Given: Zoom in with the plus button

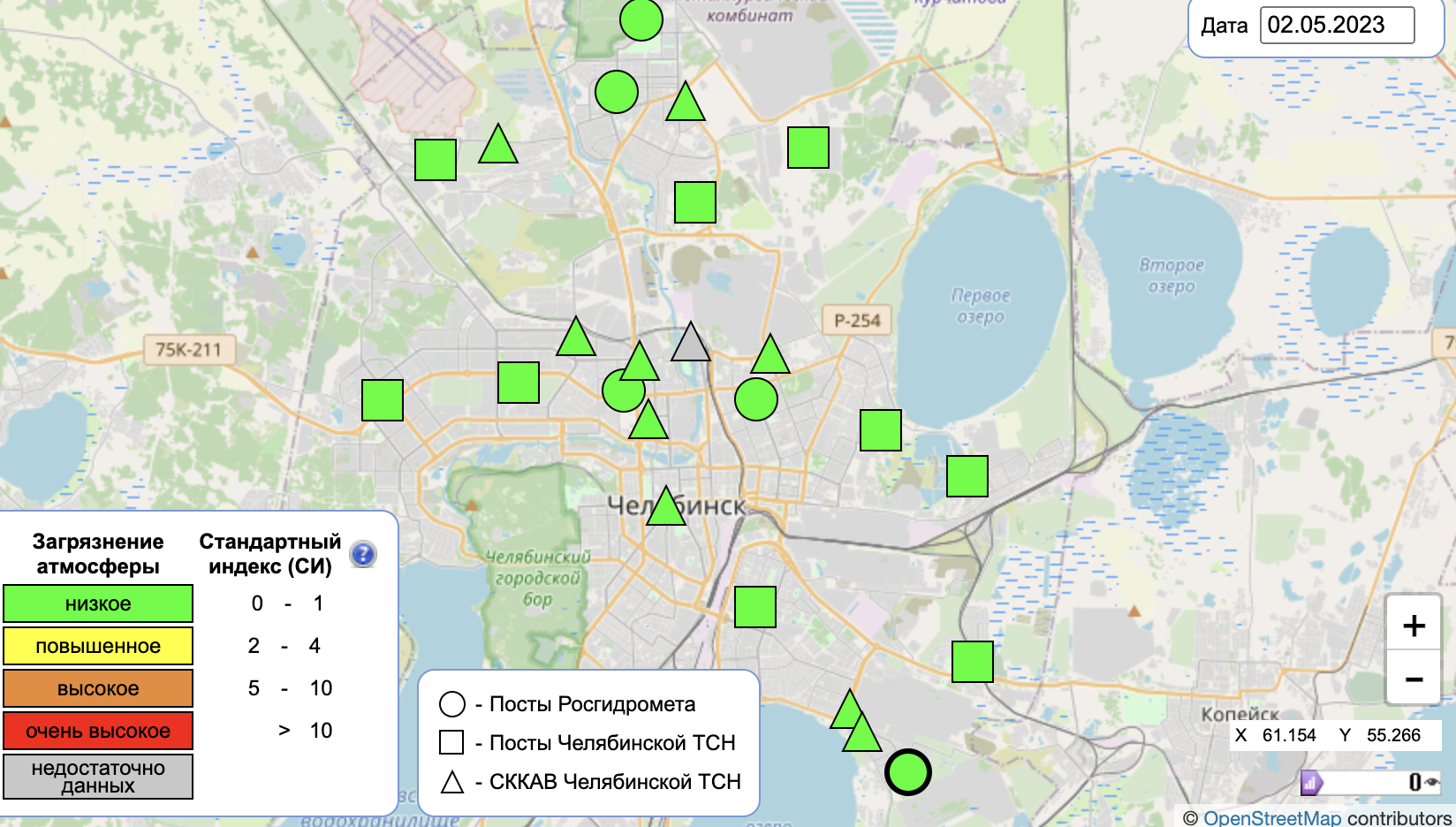Looking at the screenshot, I should coord(1414,626).
